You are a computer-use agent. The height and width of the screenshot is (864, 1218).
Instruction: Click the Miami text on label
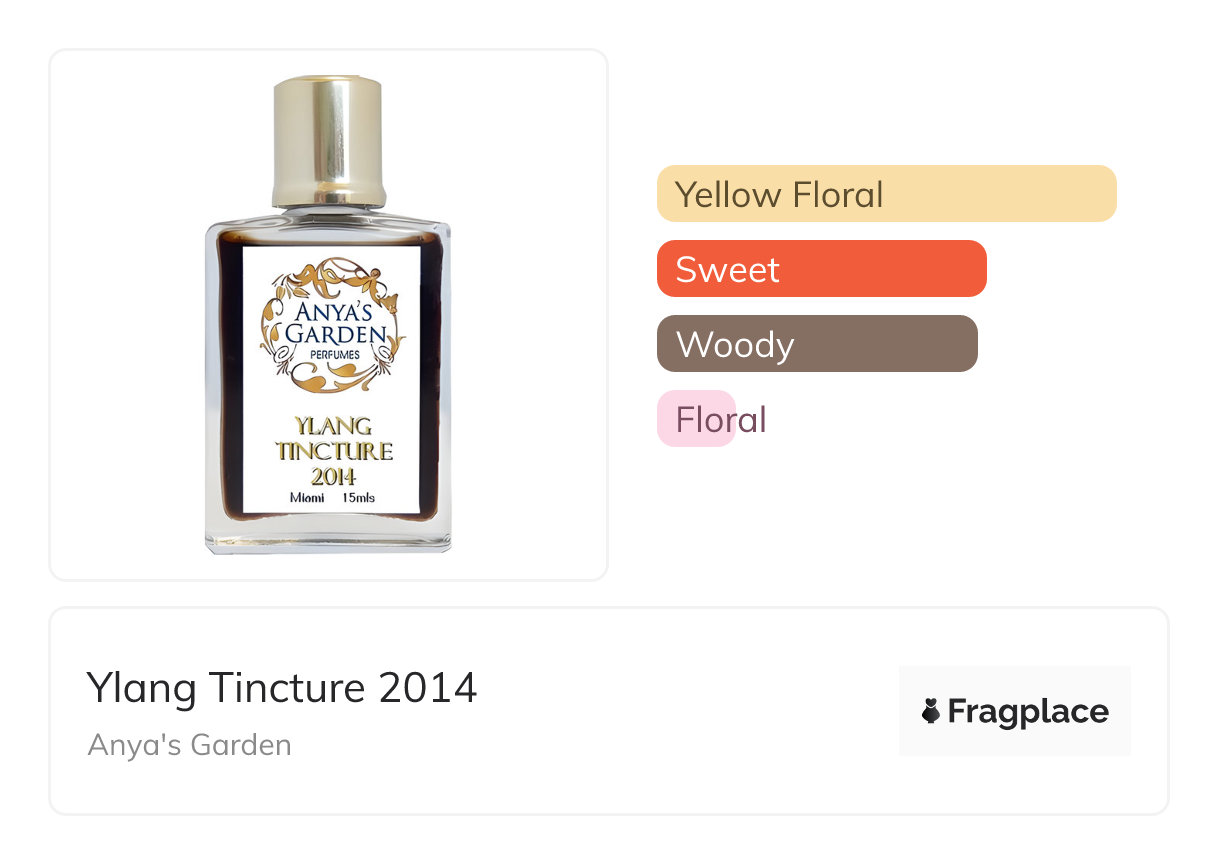(x=306, y=498)
